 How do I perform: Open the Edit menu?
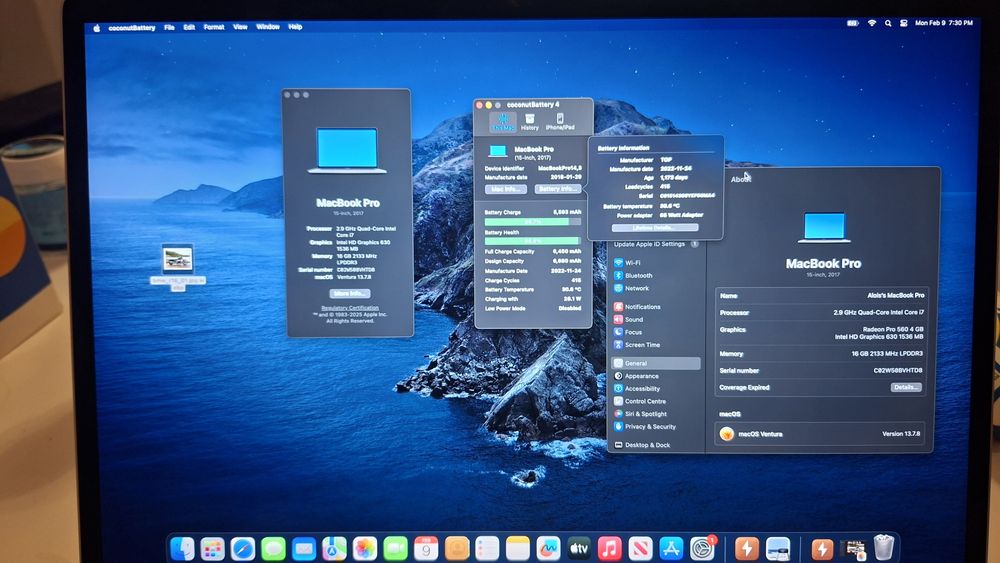[189, 27]
